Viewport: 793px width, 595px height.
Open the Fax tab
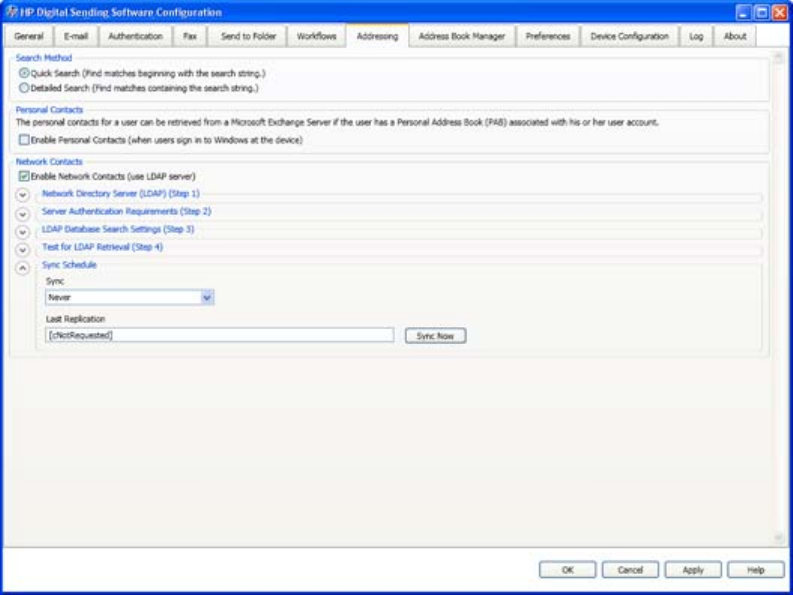point(190,36)
